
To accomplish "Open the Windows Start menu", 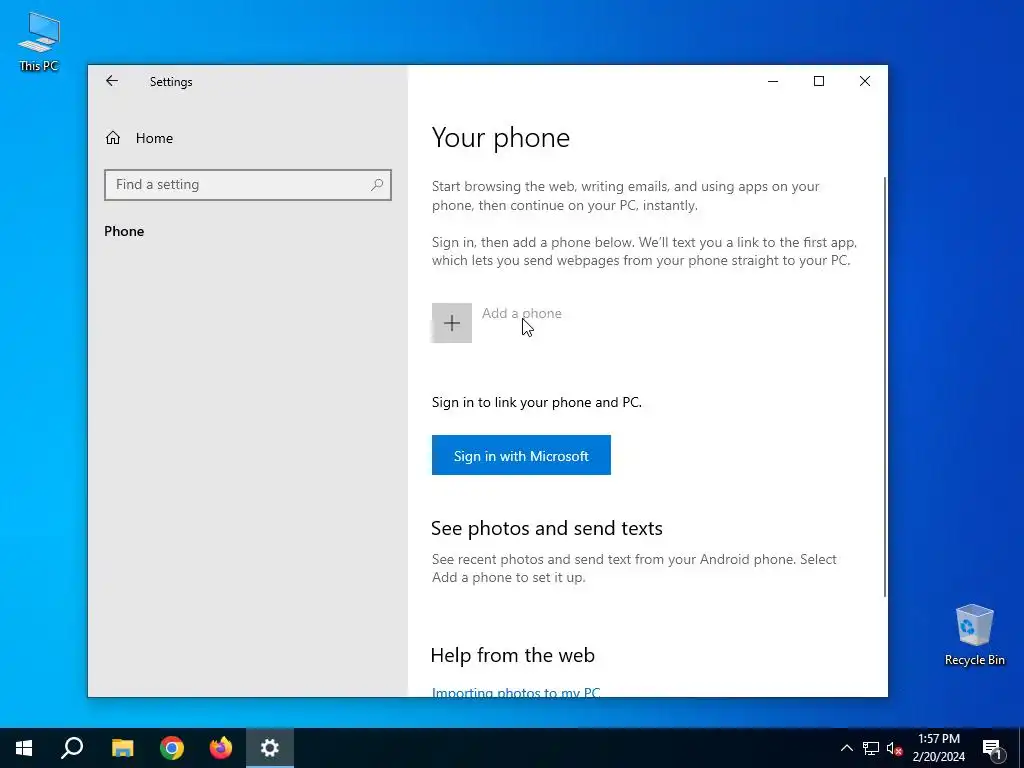I will pos(24,748).
